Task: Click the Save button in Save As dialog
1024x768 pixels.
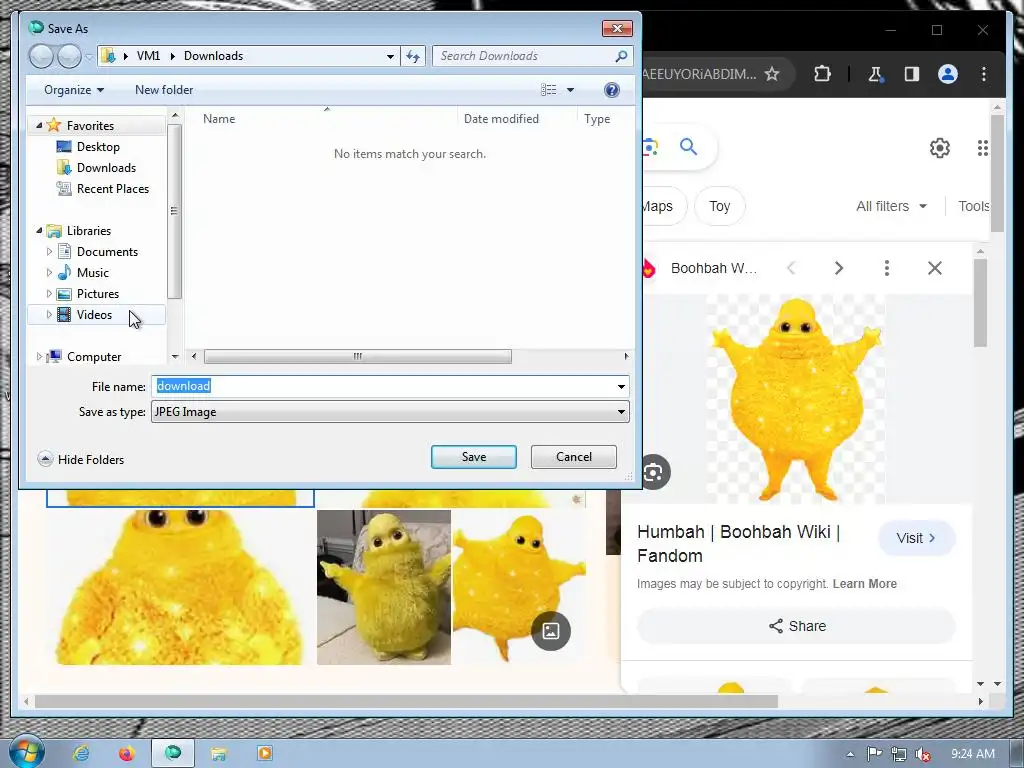Action: (x=473, y=457)
